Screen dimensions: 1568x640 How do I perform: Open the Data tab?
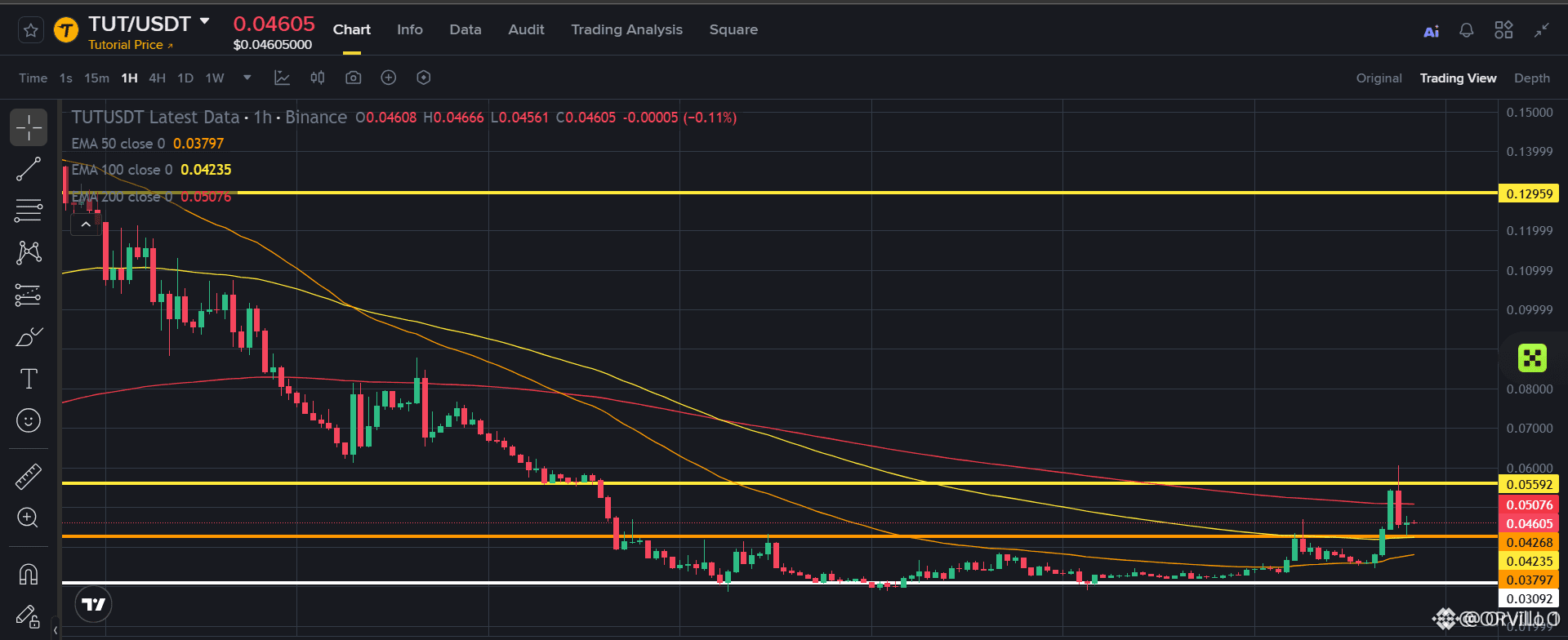point(465,29)
